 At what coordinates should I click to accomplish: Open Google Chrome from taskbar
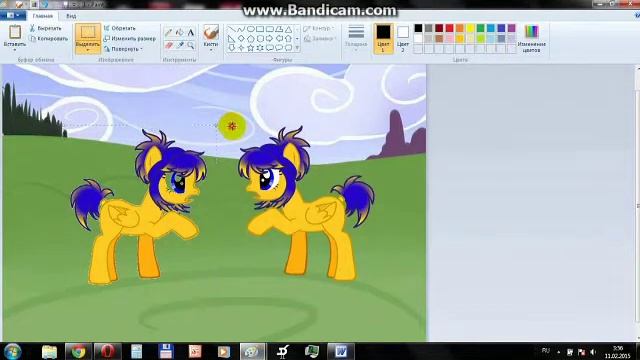click(x=78, y=351)
